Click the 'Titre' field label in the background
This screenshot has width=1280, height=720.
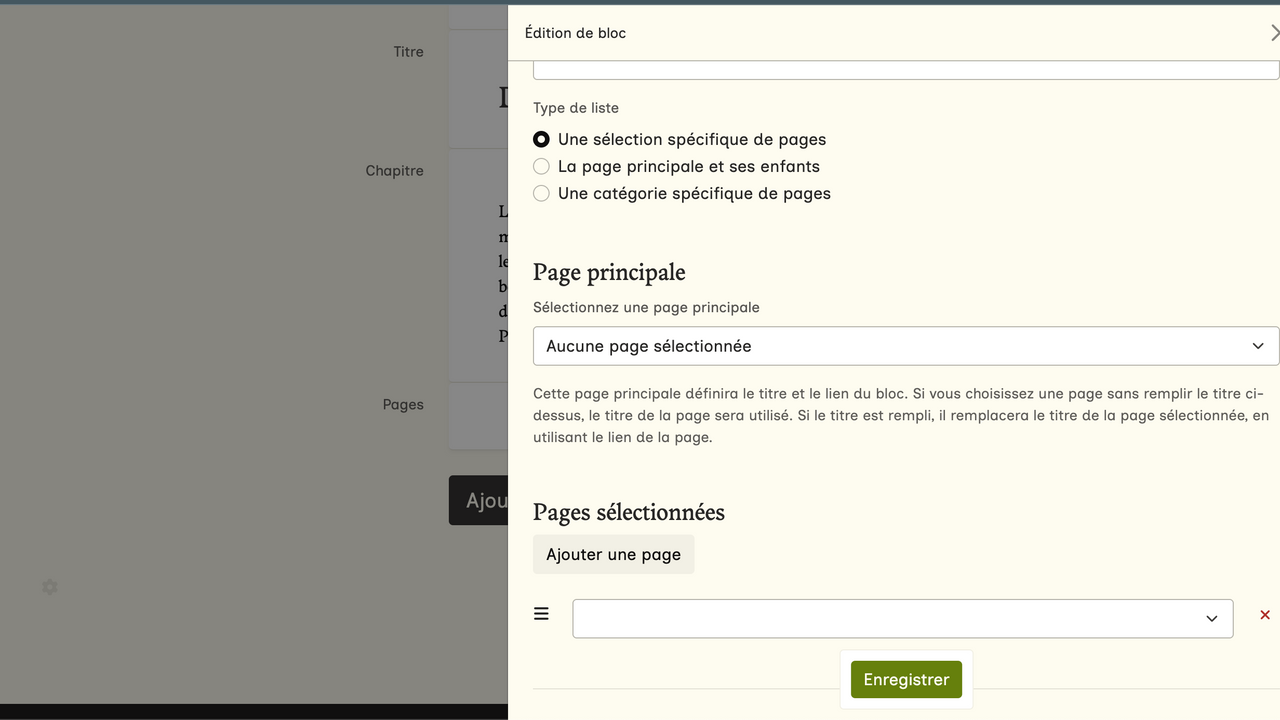pyautogui.click(x=408, y=52)
